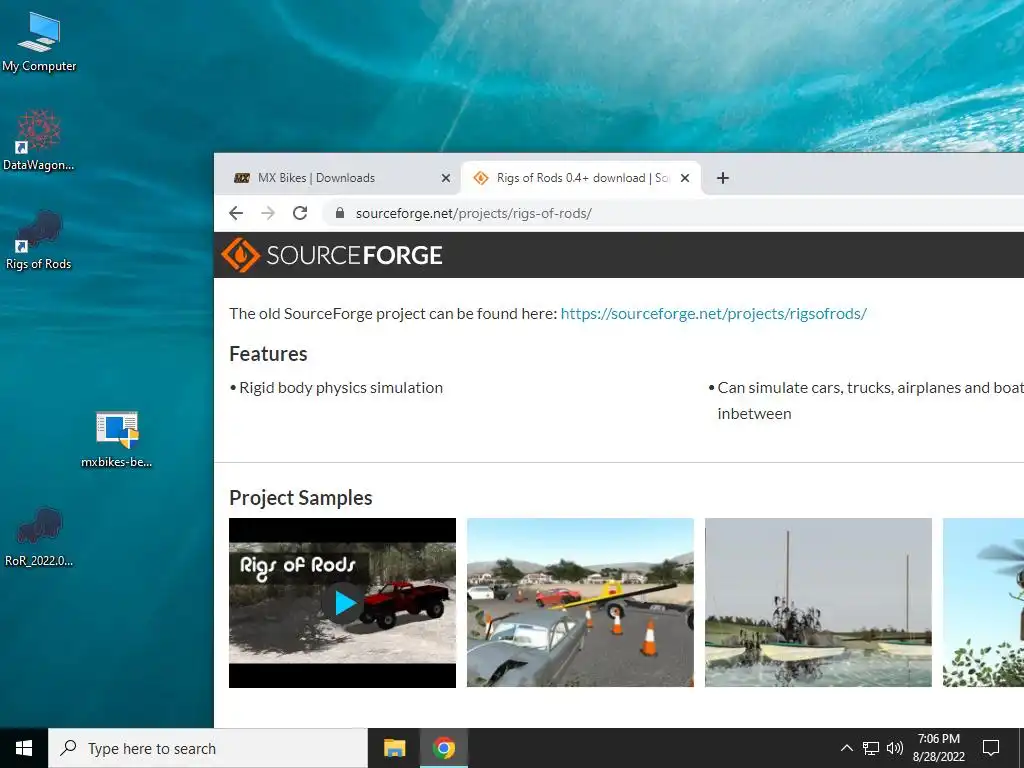Image resolution: width=1024 pixels, height=768 pixels.
Task: Click the Features heading
Action: coord(268,354)
